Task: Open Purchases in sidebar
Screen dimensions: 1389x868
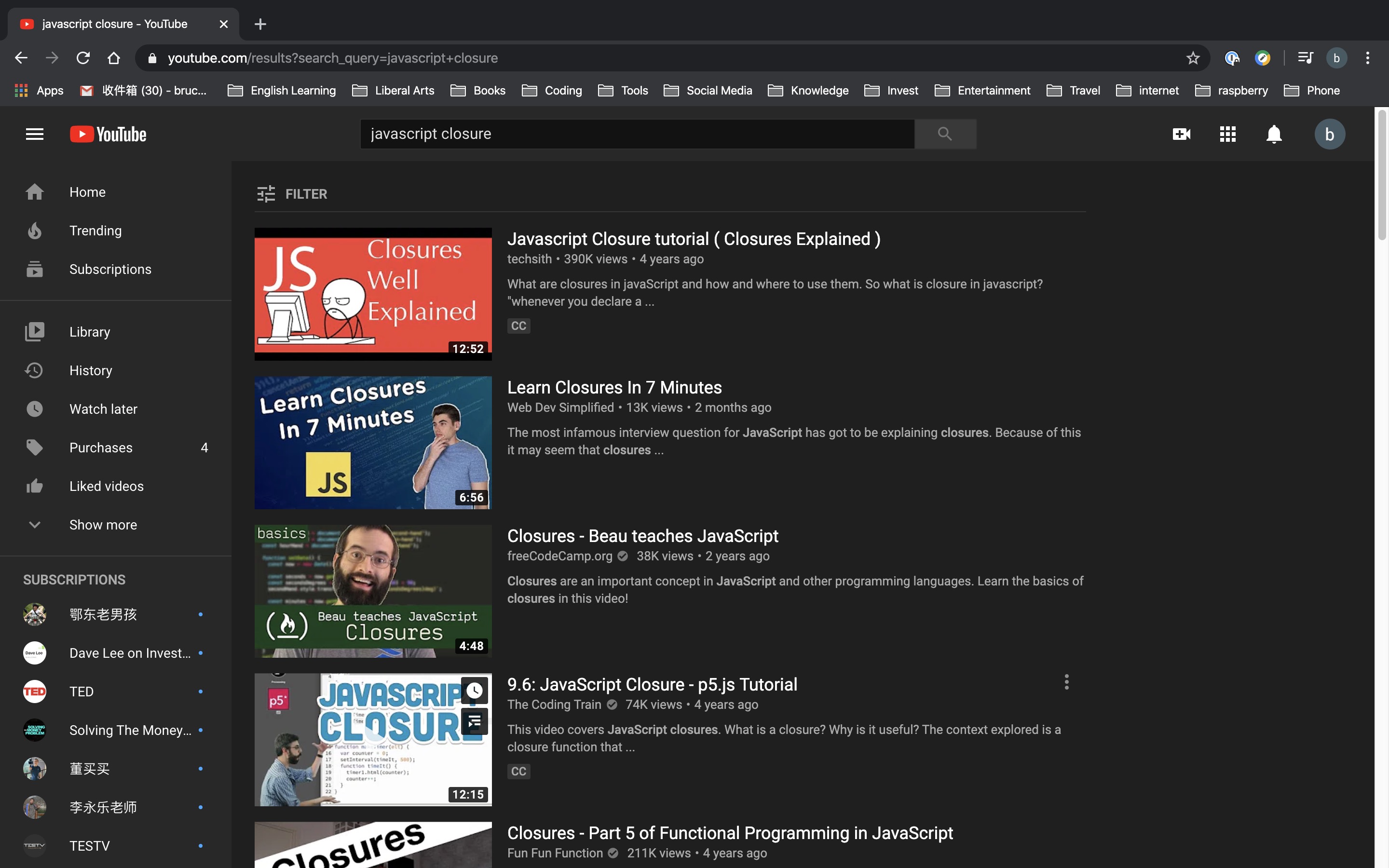Action: point(115,448)
